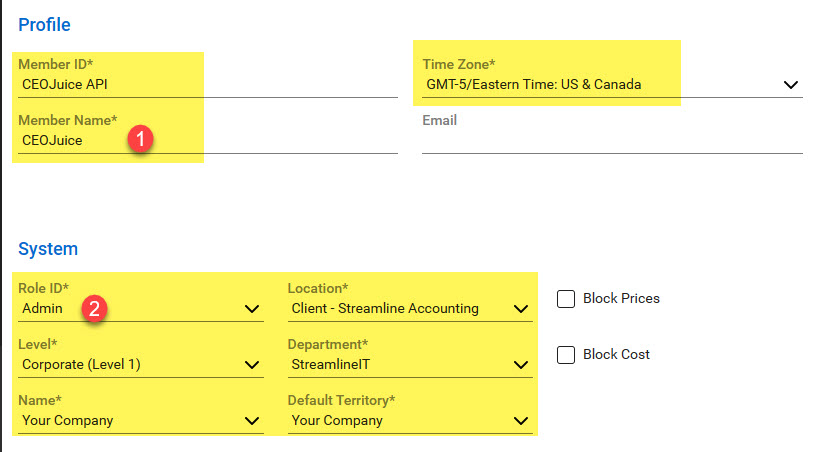Click the chevron beside StreamlineIT
The height and width of the screenshot is (452, 817).
[x=521, y=364]
